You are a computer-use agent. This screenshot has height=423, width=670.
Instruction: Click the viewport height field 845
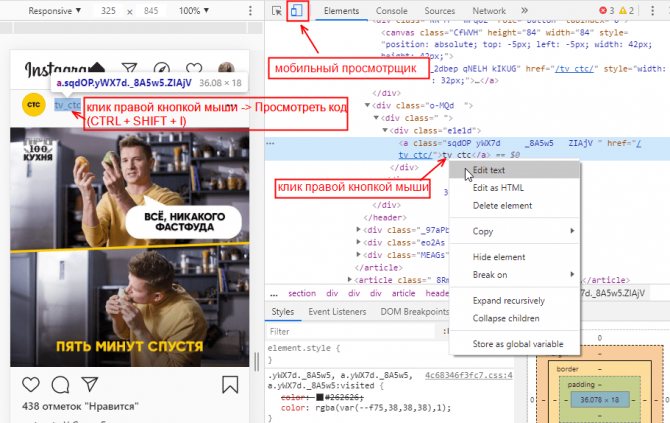[x=151, y=11]
